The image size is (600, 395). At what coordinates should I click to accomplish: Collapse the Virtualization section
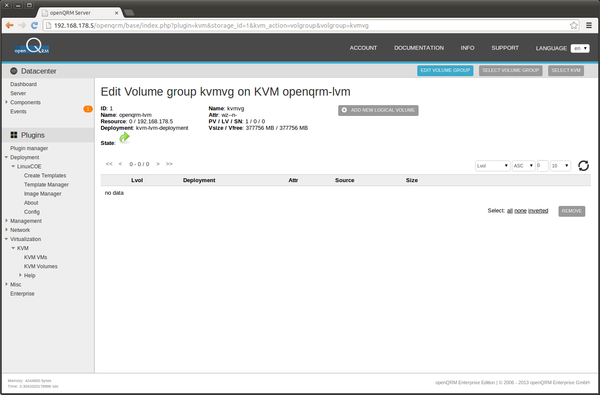pyautogui.click(x=7, y=239)
